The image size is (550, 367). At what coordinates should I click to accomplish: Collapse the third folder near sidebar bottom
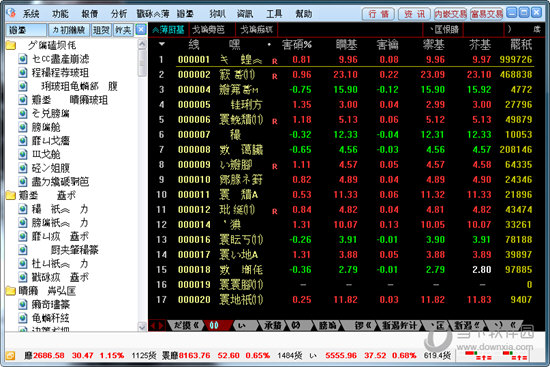click(x=11, y=291)
